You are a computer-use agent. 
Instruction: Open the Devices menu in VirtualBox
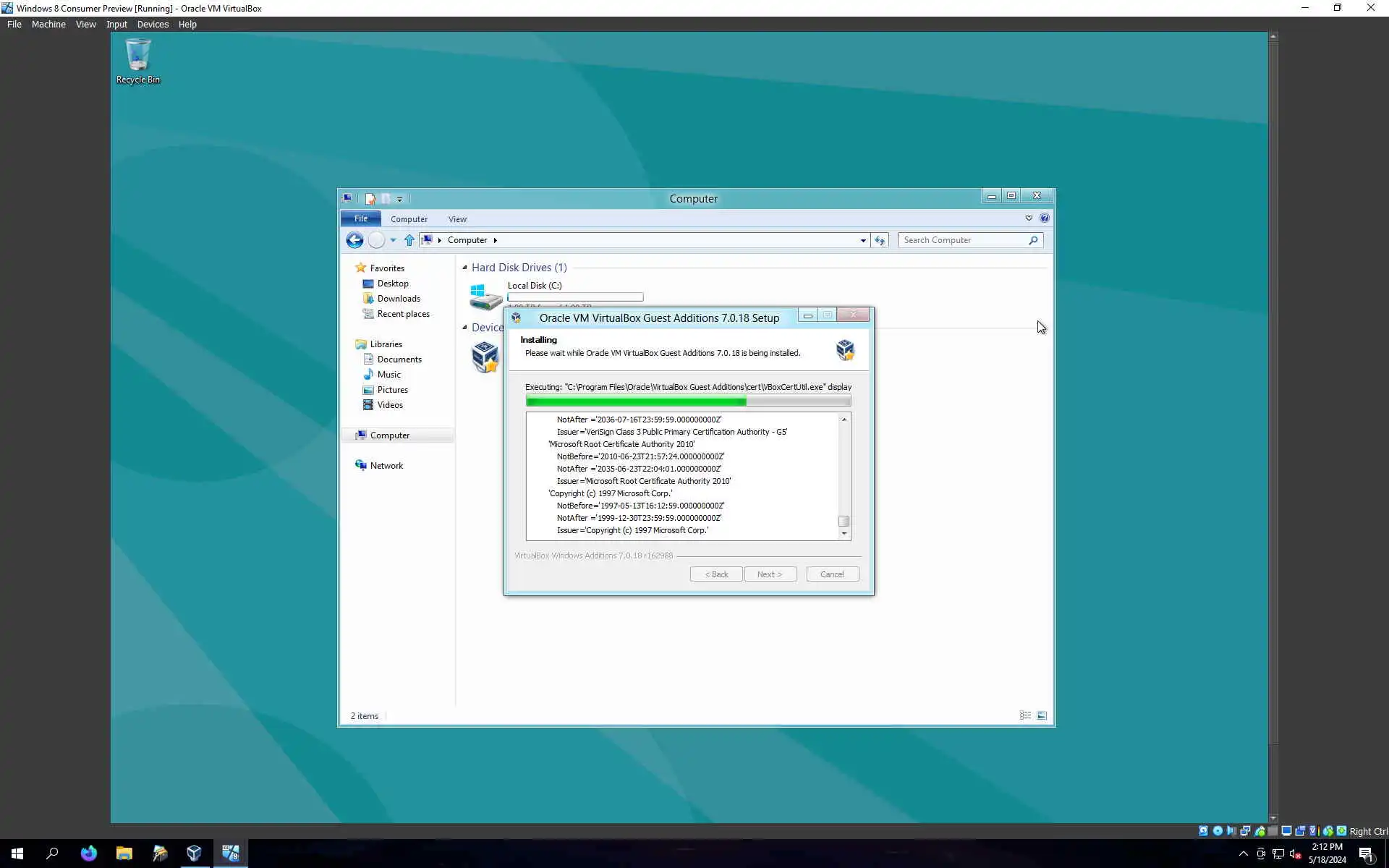153,24
